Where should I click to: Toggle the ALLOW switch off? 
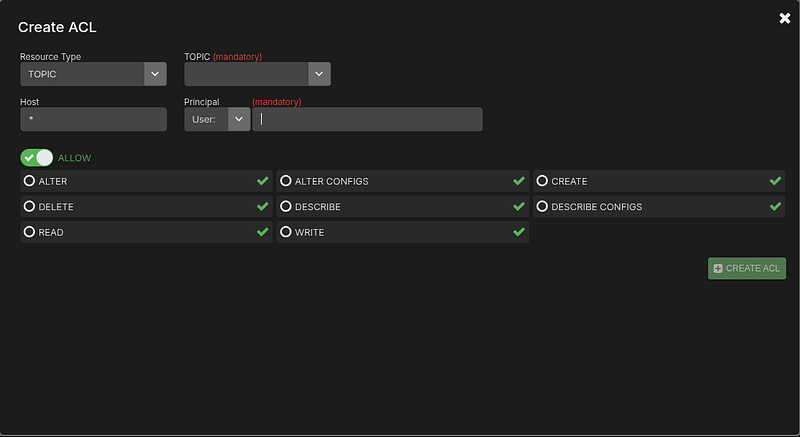click(37, 158)
